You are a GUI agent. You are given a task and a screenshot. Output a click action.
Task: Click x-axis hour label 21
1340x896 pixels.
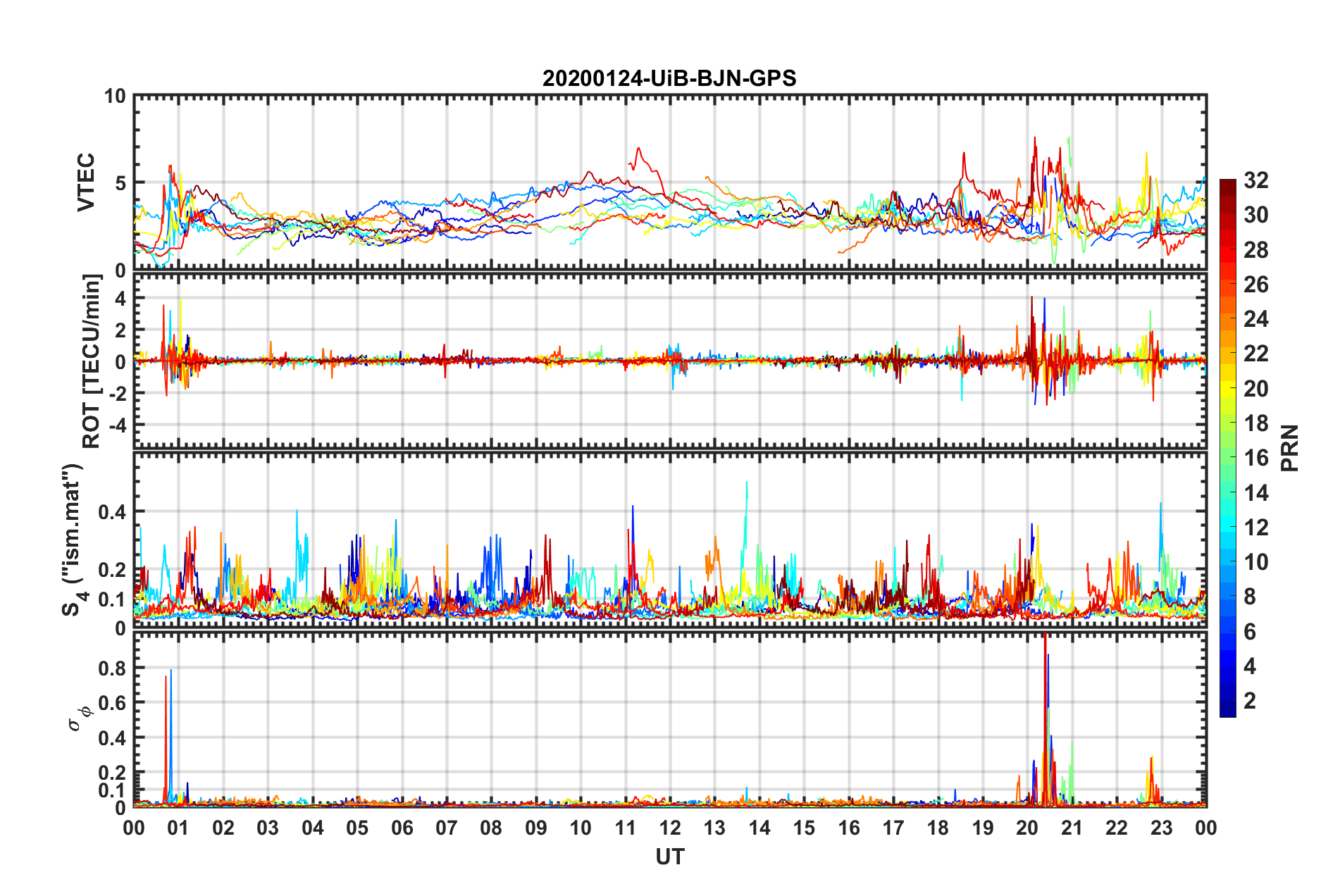pyautogui.click(x=1072, y=828)
